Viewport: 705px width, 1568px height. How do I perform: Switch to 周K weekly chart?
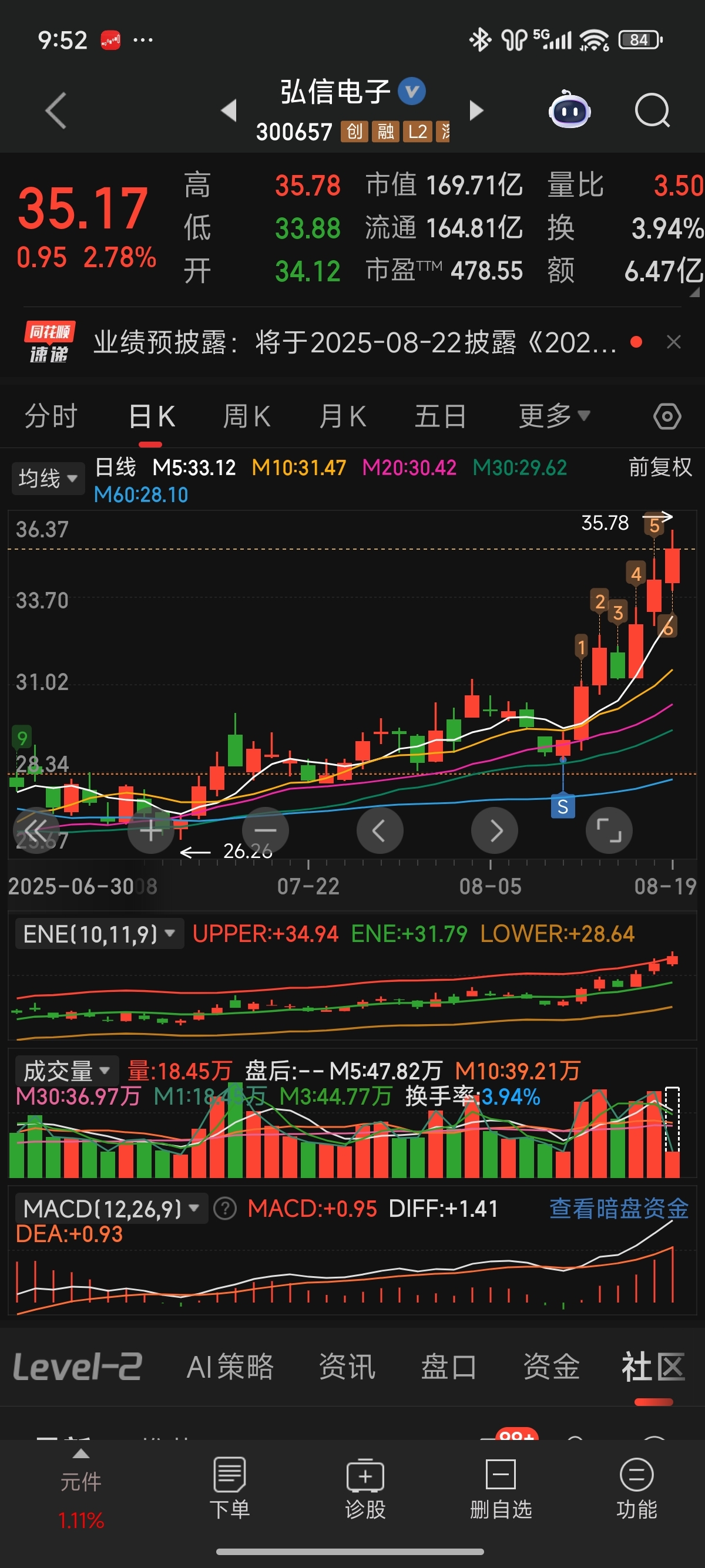point(246,416)
